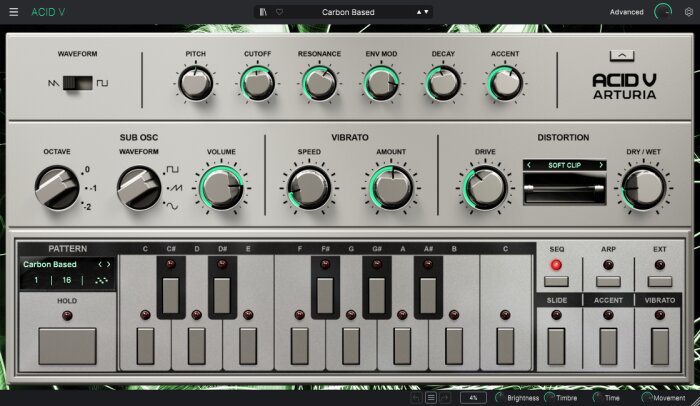
Task: Enable the ARP mode button
Action: tap(608, 281)
